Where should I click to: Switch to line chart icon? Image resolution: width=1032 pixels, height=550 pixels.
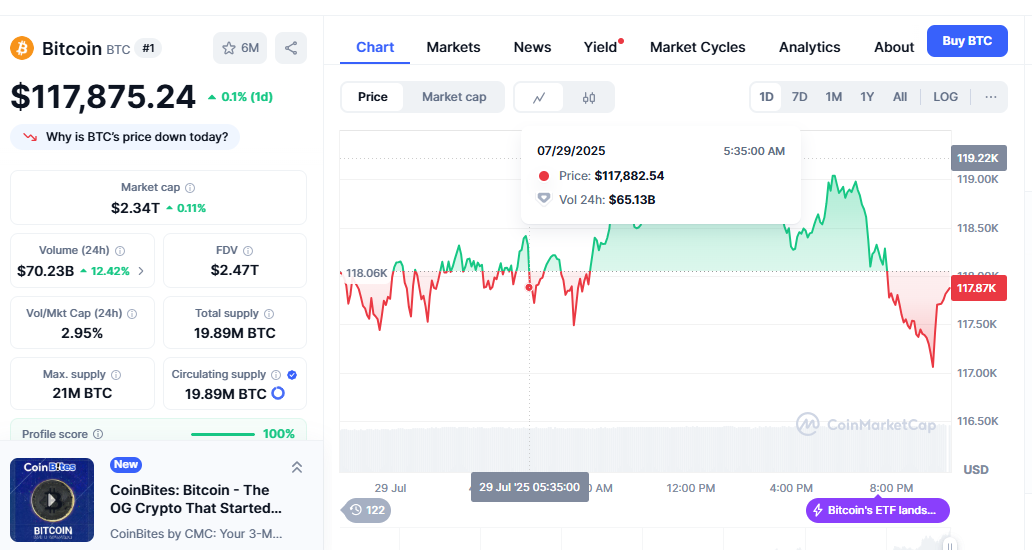(539, 97)
